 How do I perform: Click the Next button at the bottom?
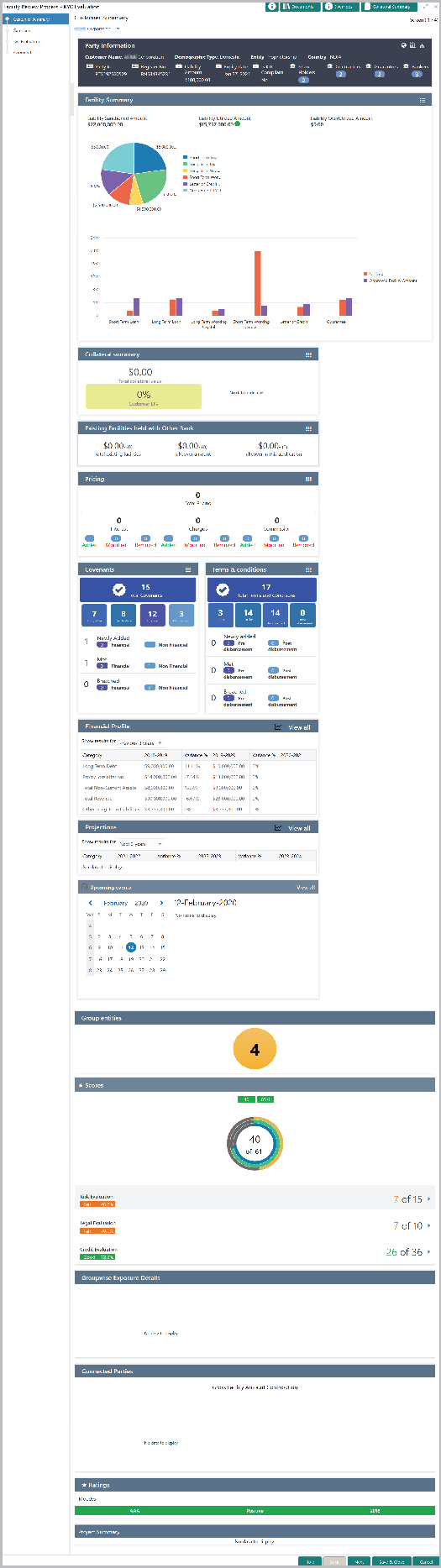coord(359,1561)
